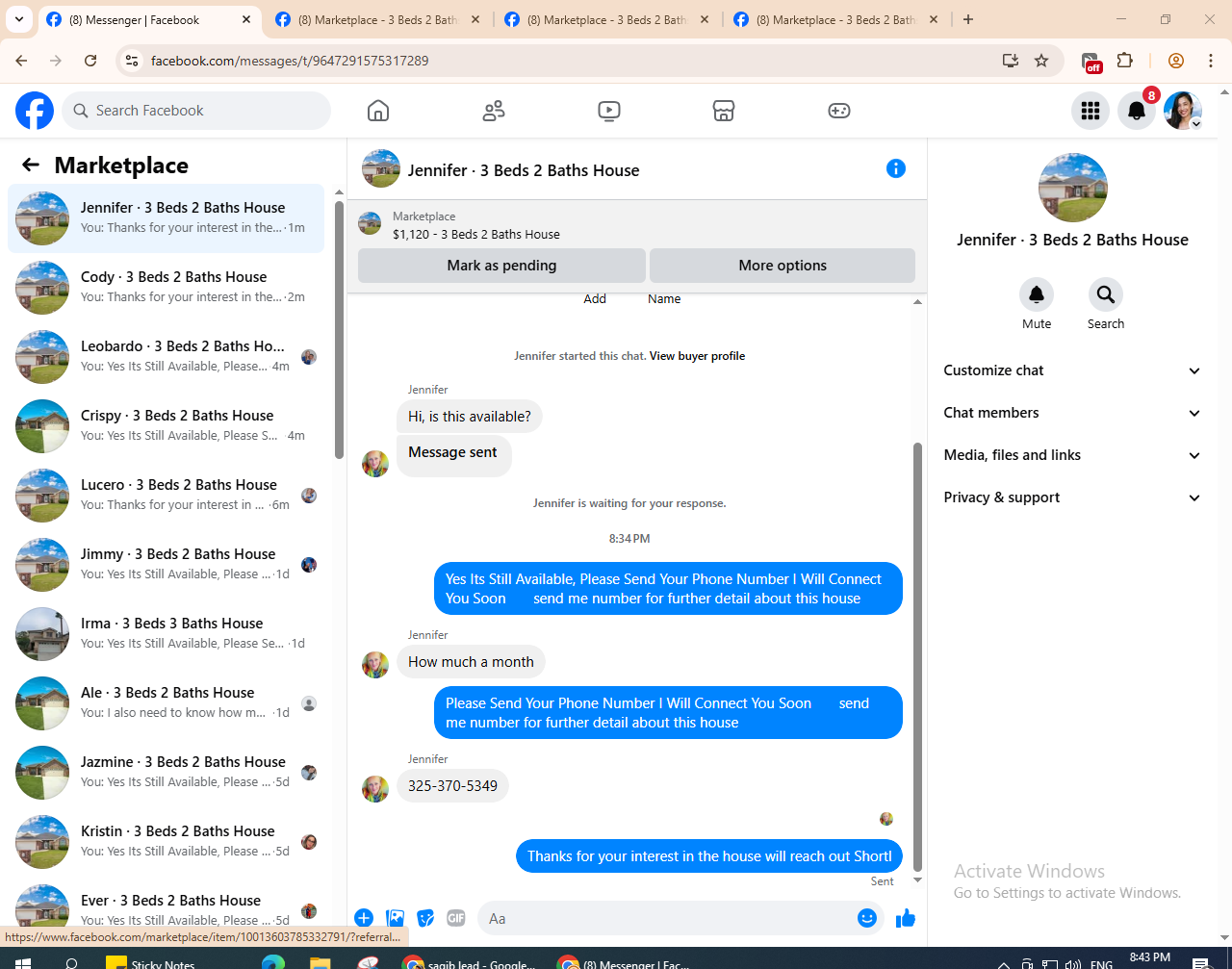Image resolution: width=1232 pixels, height=969 pixels.
Task: Search in conversation using magnifier icon
Action: click(x=1106, y=294)
